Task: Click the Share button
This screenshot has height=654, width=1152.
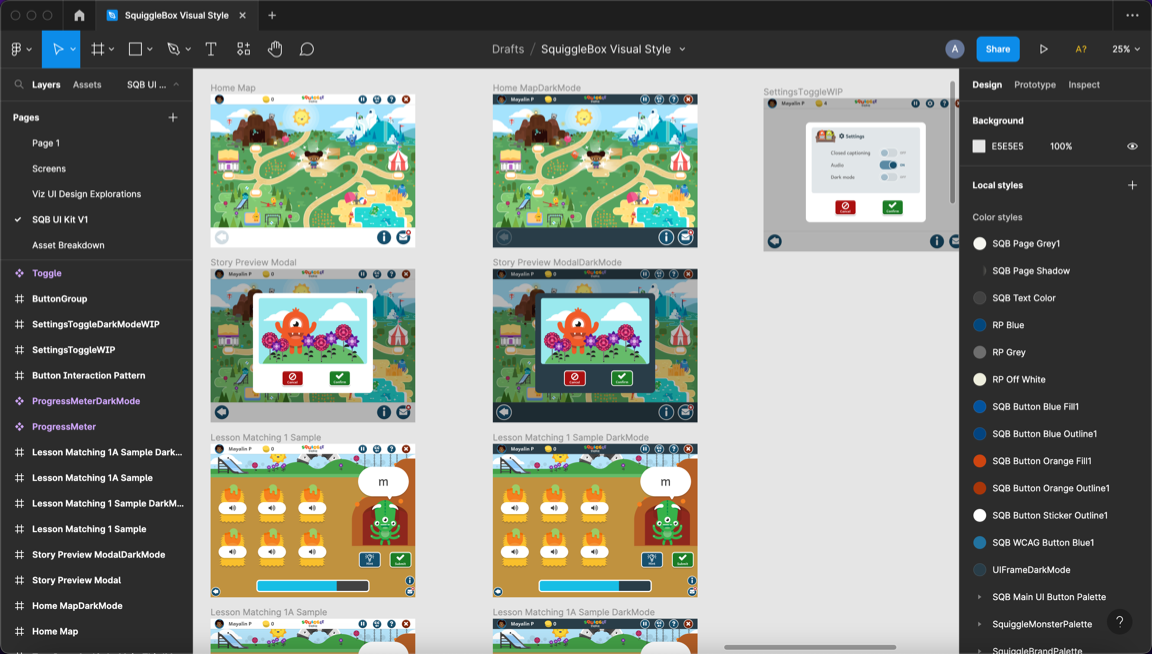Action: [x=998, y=49]
